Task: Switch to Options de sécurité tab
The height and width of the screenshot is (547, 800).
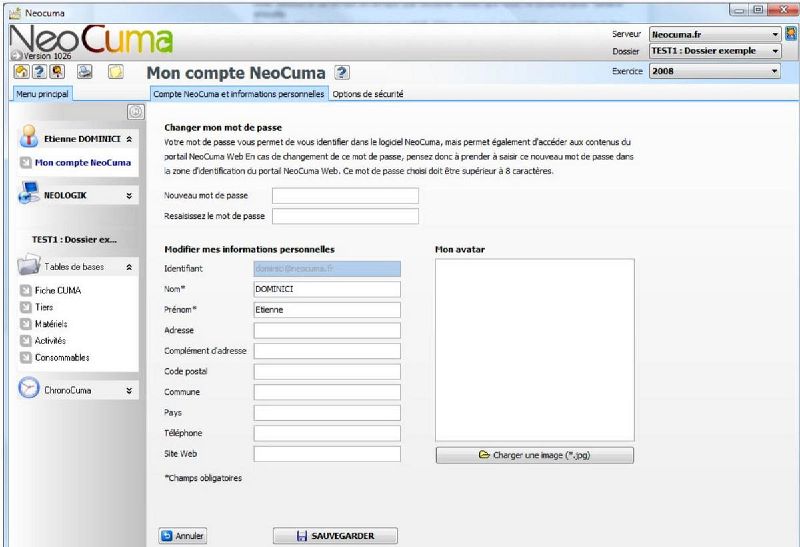Action: tap(368, 94)
